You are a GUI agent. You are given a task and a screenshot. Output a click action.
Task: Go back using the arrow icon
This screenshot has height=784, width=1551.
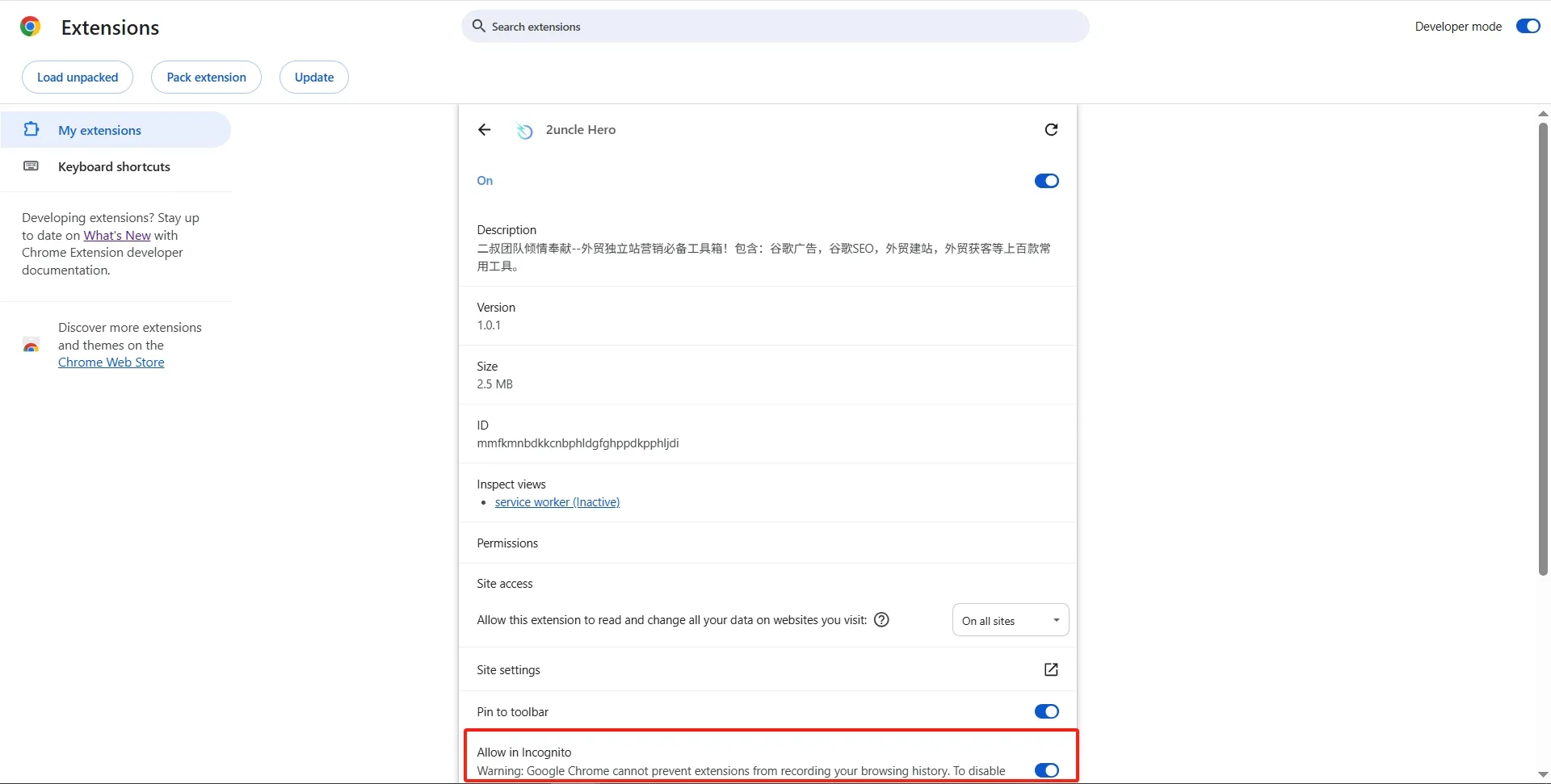tap(485, 130)
